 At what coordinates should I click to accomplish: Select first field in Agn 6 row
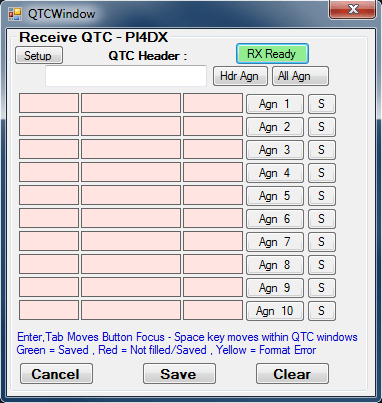pos(49,218)
